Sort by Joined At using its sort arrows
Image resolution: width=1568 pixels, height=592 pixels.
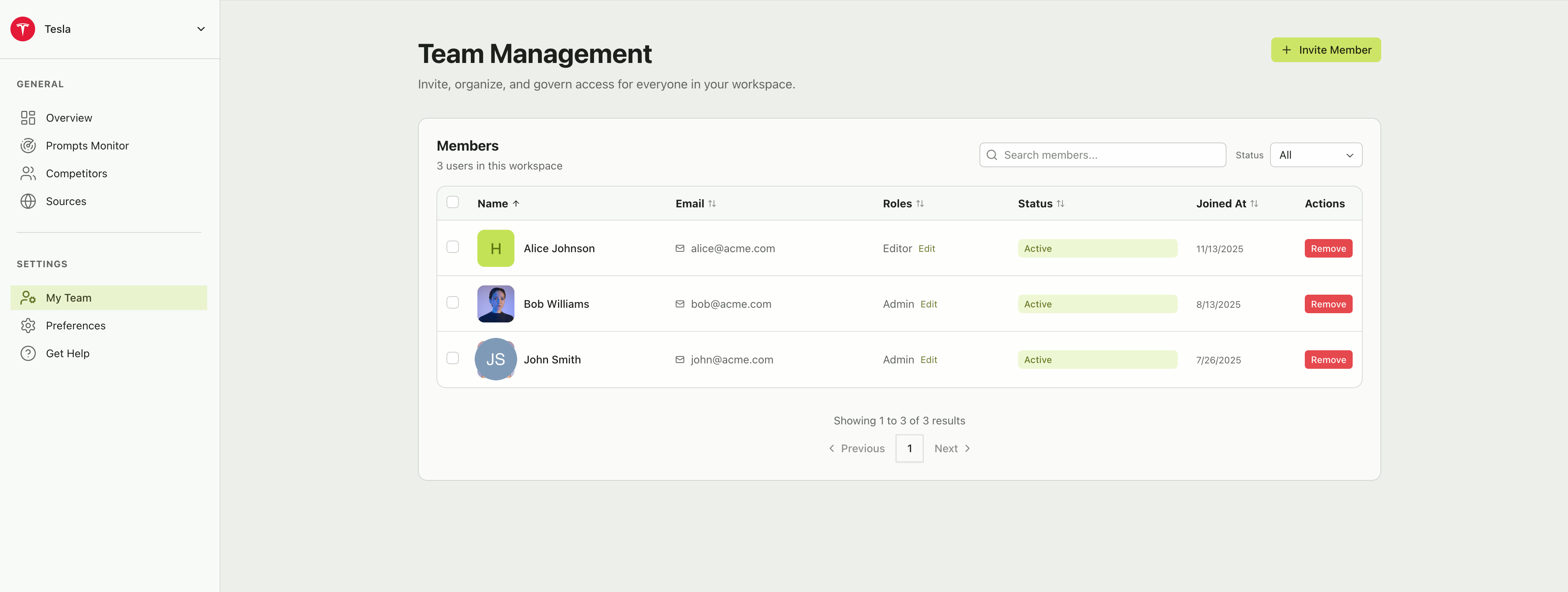[1255, 204]
